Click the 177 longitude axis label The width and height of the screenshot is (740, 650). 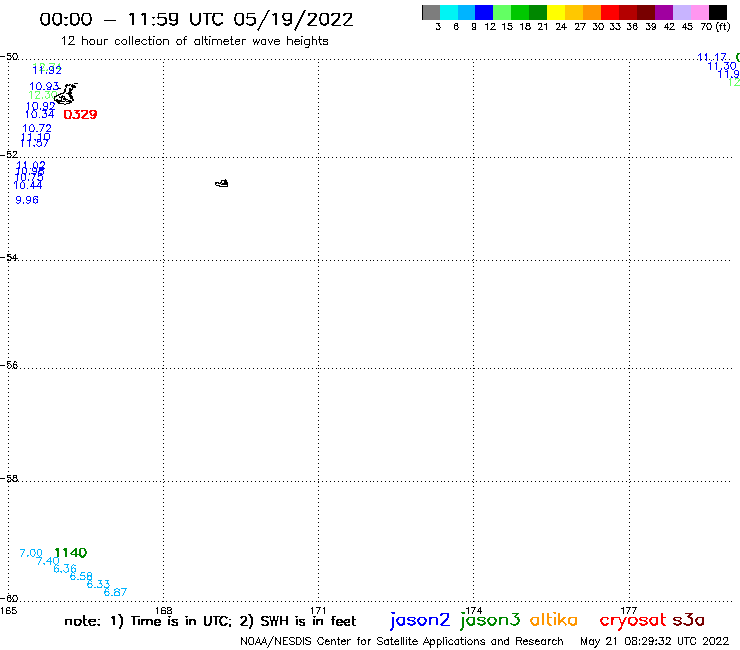[x=629, y=610]
